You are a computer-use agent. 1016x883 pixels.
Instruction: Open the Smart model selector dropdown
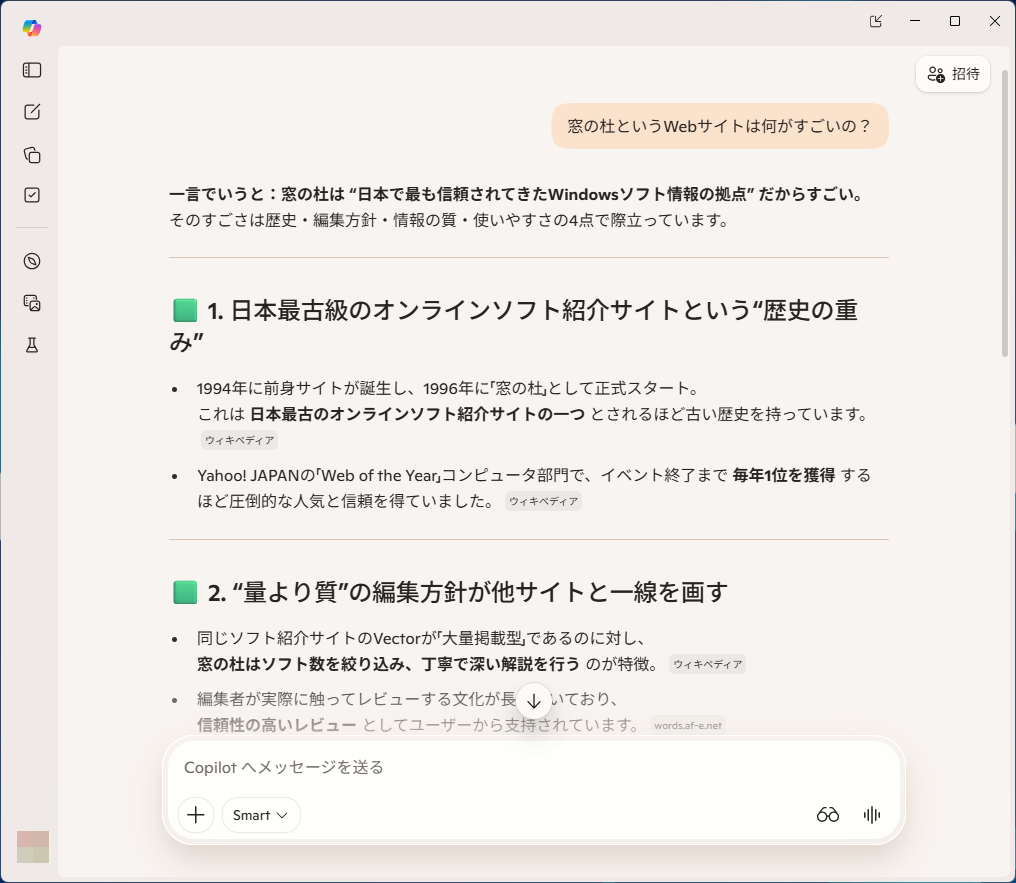[260, 815]
